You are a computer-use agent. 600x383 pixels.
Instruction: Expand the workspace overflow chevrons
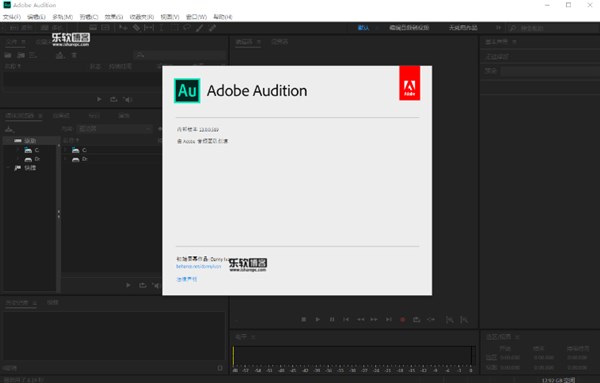498,28
